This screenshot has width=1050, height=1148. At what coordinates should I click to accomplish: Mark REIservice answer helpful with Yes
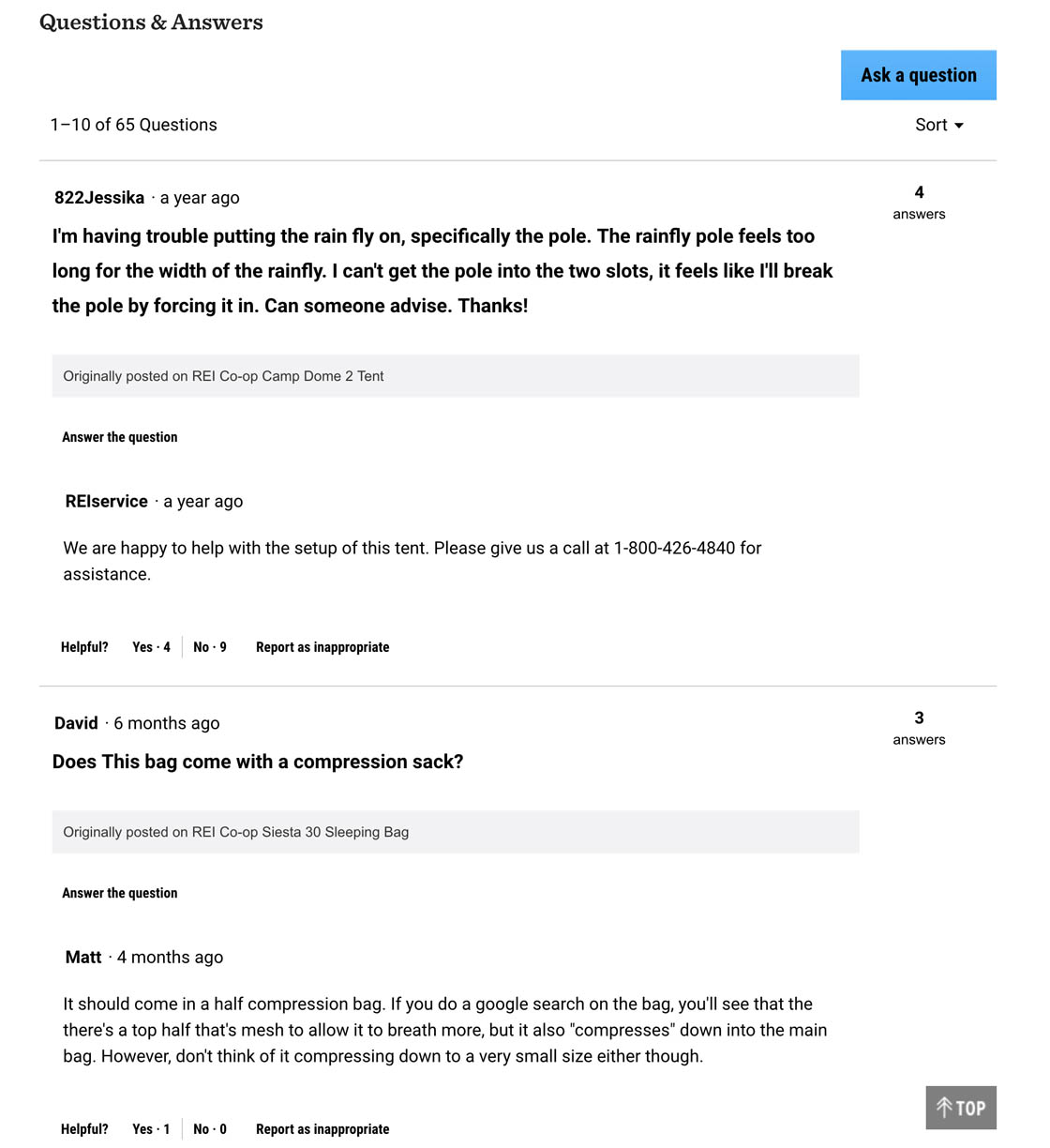(x=151, y=647)
